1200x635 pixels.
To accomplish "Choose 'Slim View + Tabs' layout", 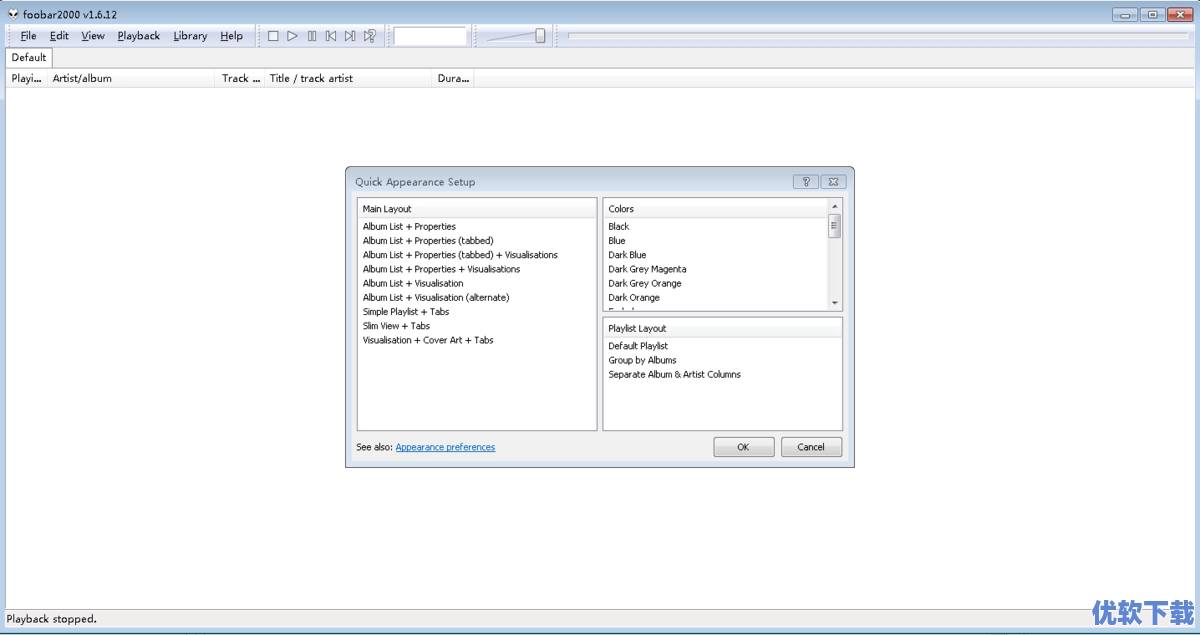I will (396, 326).
